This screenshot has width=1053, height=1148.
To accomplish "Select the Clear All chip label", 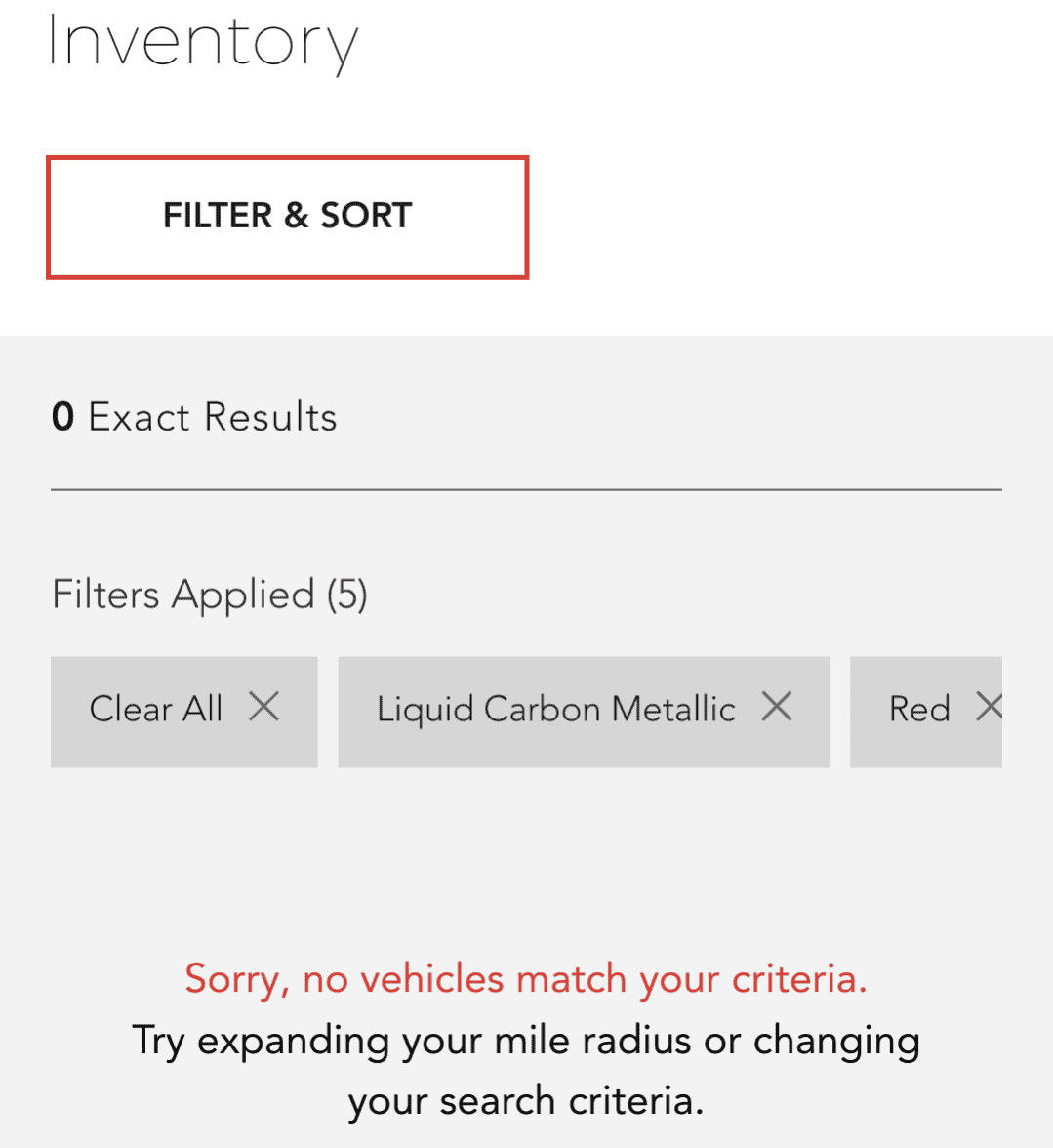I will [156, 709].
